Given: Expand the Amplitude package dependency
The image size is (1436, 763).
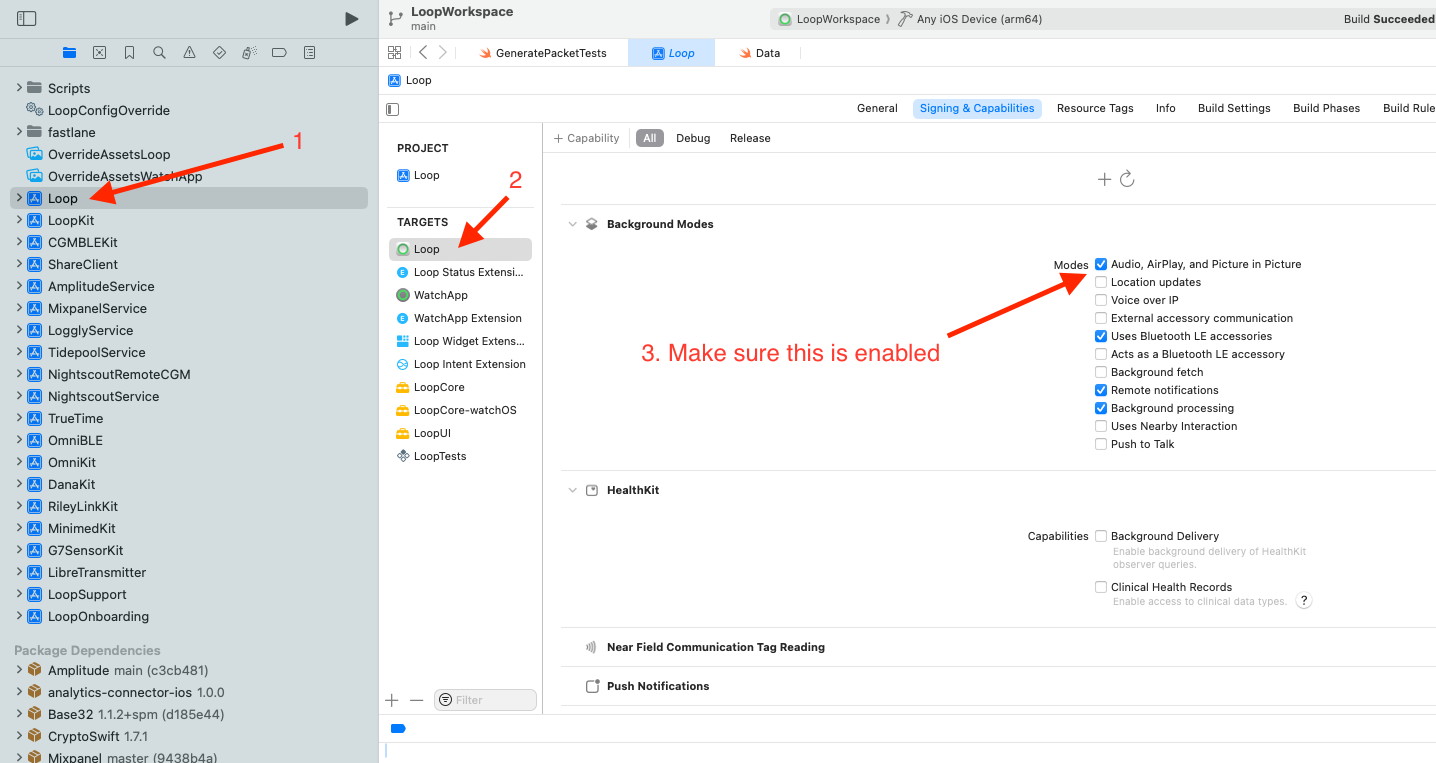Looking at the screenshot, I should tap(19, 670).
